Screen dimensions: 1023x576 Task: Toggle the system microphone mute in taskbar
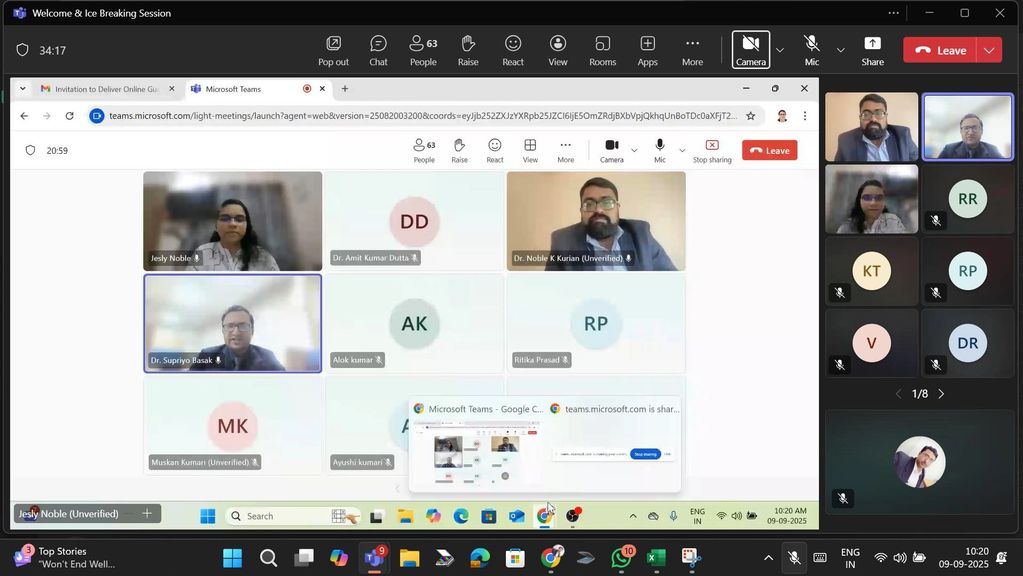[794, 558]
